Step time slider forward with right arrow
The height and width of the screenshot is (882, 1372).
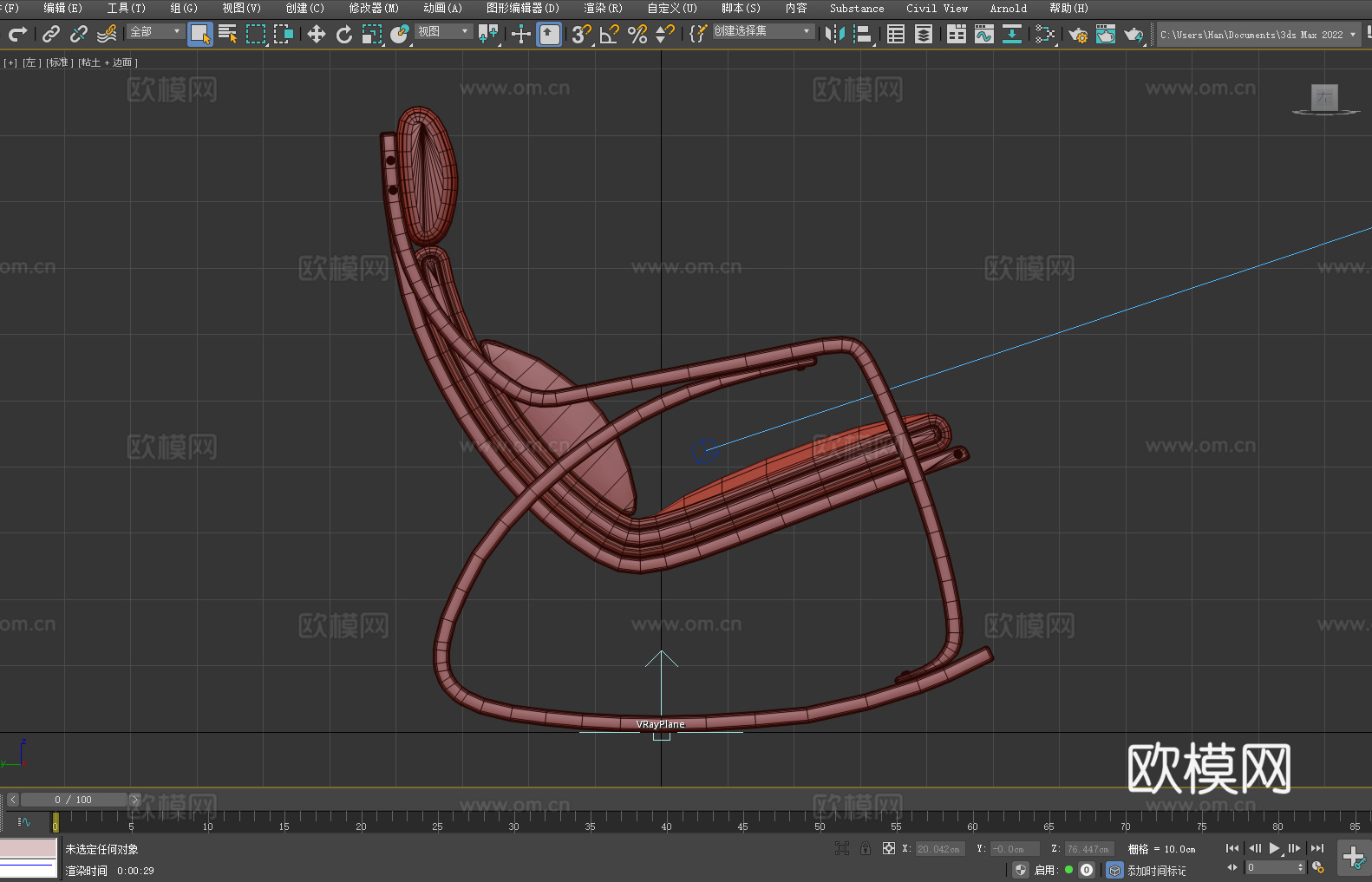(x=134, y=800)
